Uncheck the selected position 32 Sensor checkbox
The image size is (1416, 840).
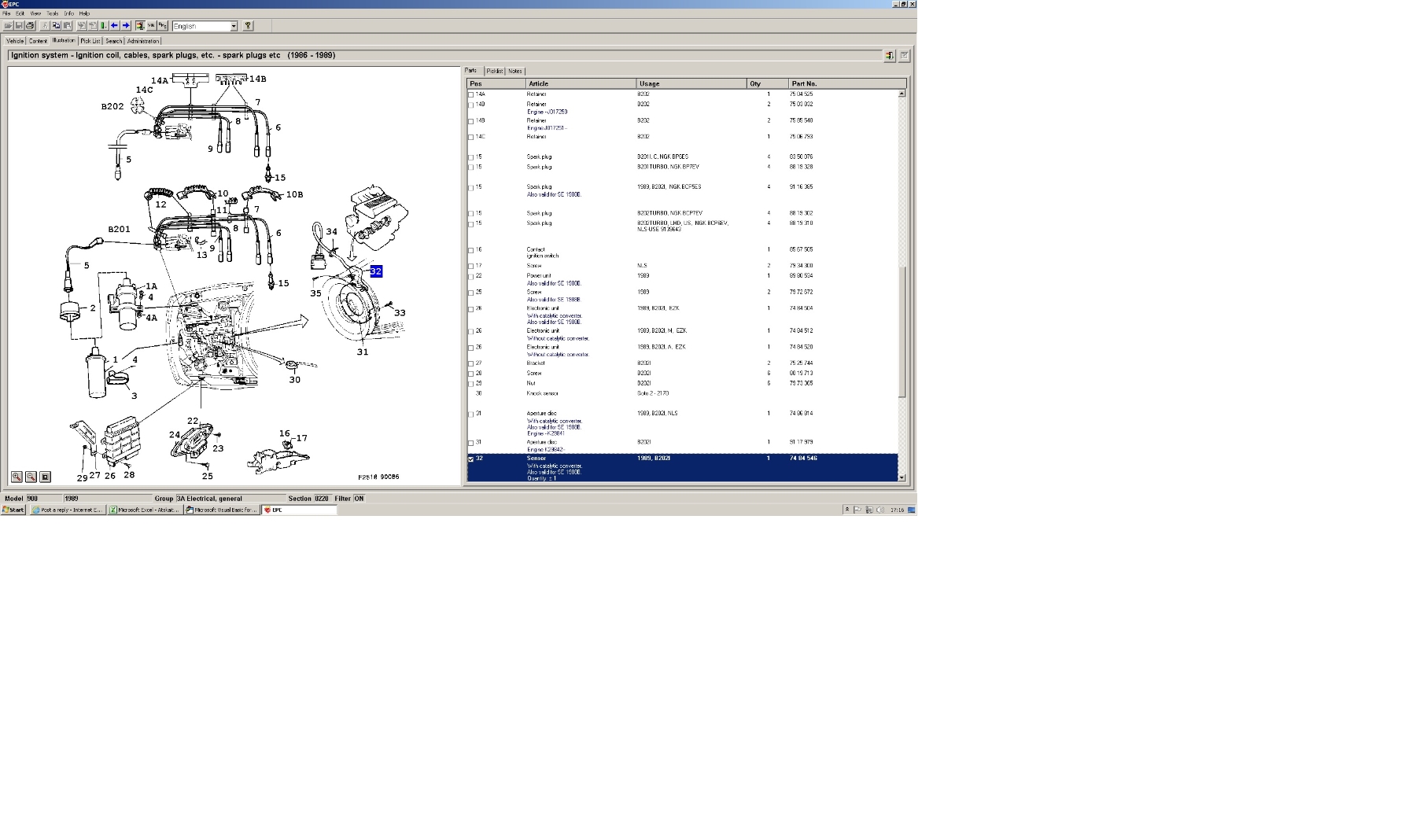[x=471, y=459]
